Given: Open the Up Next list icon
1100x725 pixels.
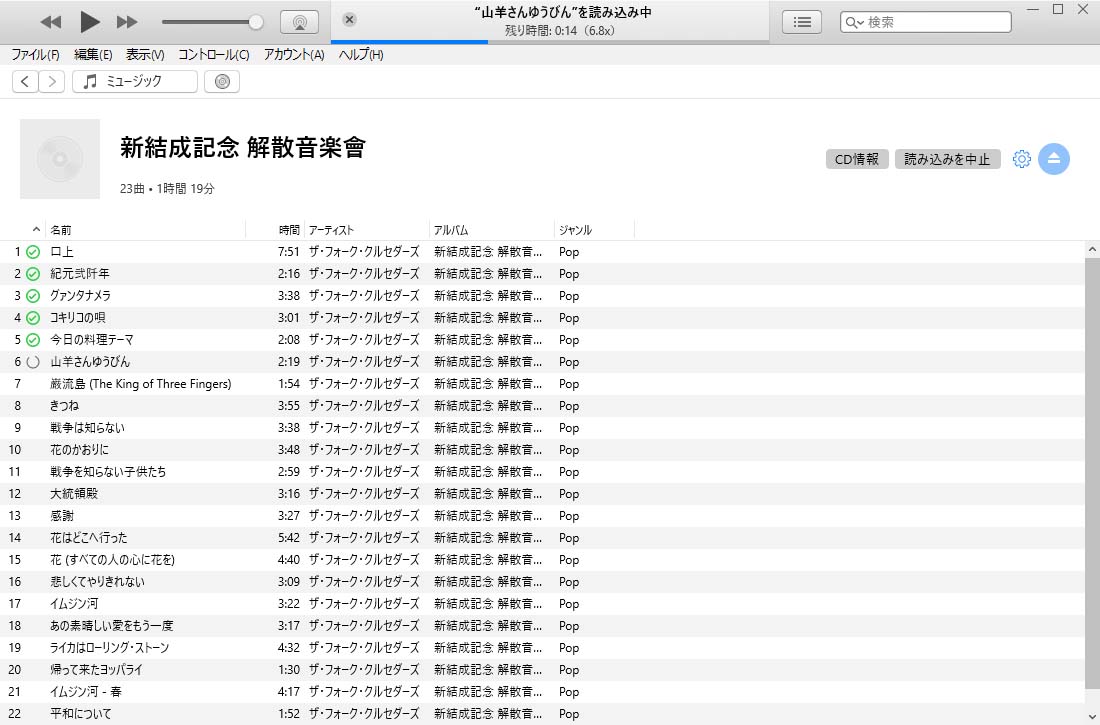Looking at the screenshot, I should [802, 21].
